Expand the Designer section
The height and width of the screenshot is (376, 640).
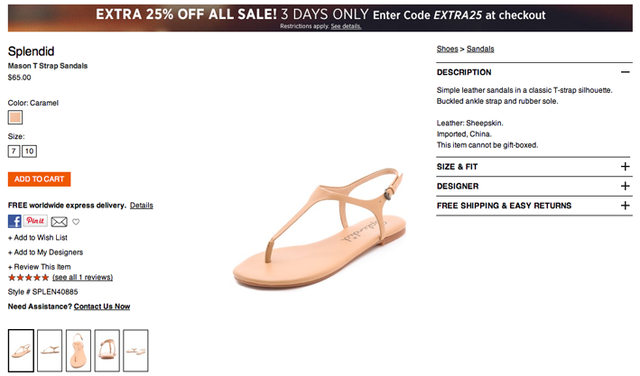625,186
